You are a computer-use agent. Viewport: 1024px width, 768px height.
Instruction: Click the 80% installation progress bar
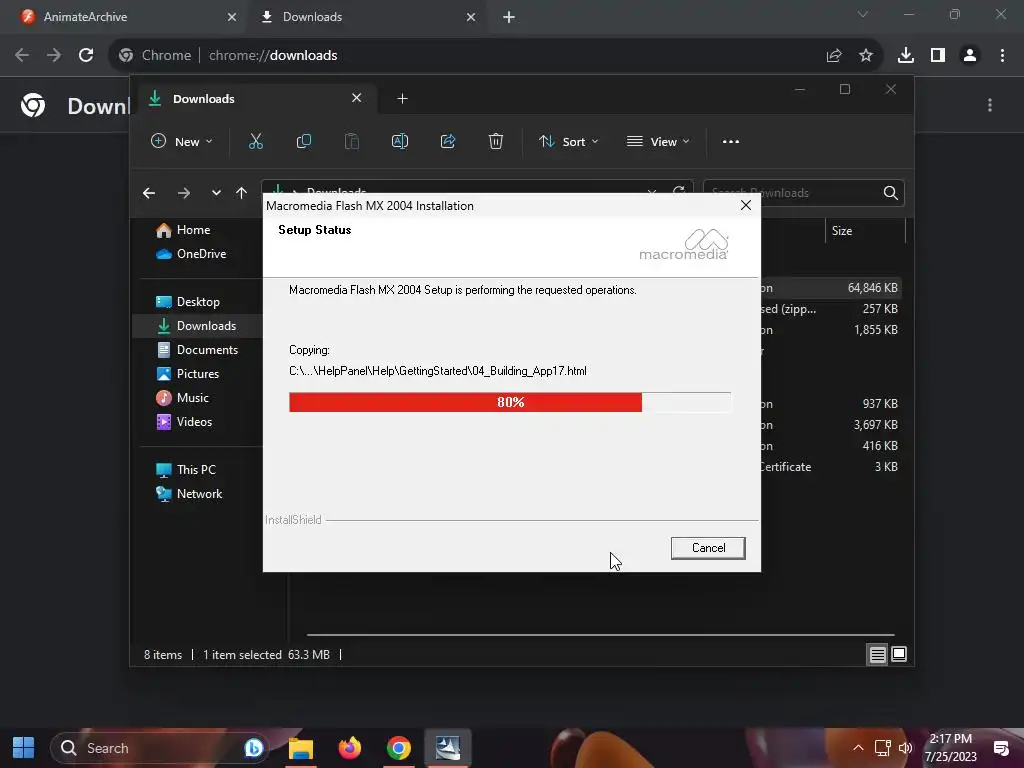coord(510,402)
